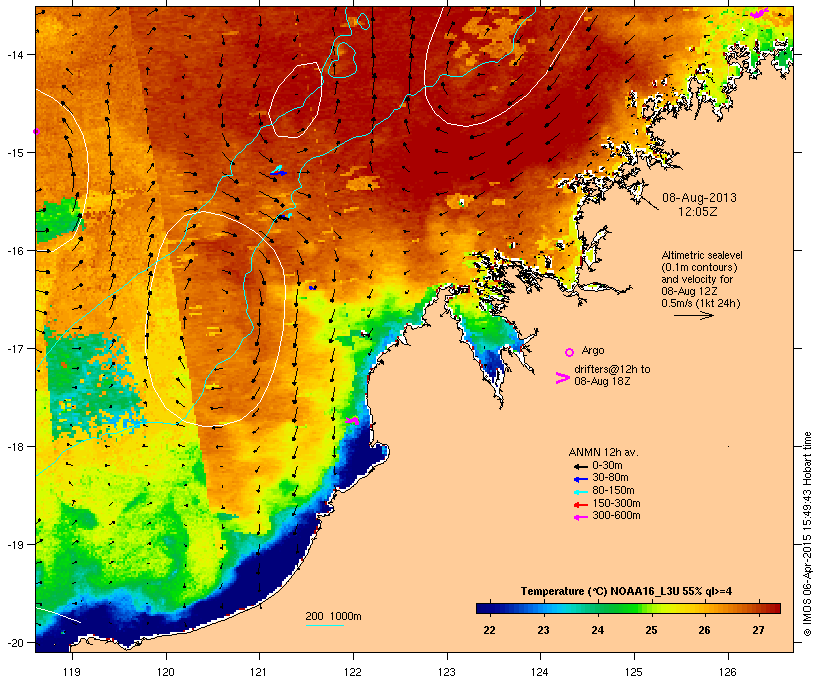Click the latitude axis label -14
The width and height of the screenshot is (820, 680).
click(x=14, y=54)
